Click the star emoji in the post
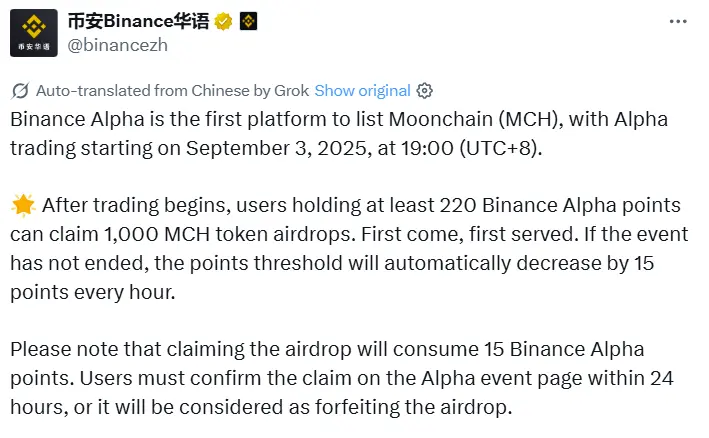Screen dimensions: 709x438 [x=22, y=206]
